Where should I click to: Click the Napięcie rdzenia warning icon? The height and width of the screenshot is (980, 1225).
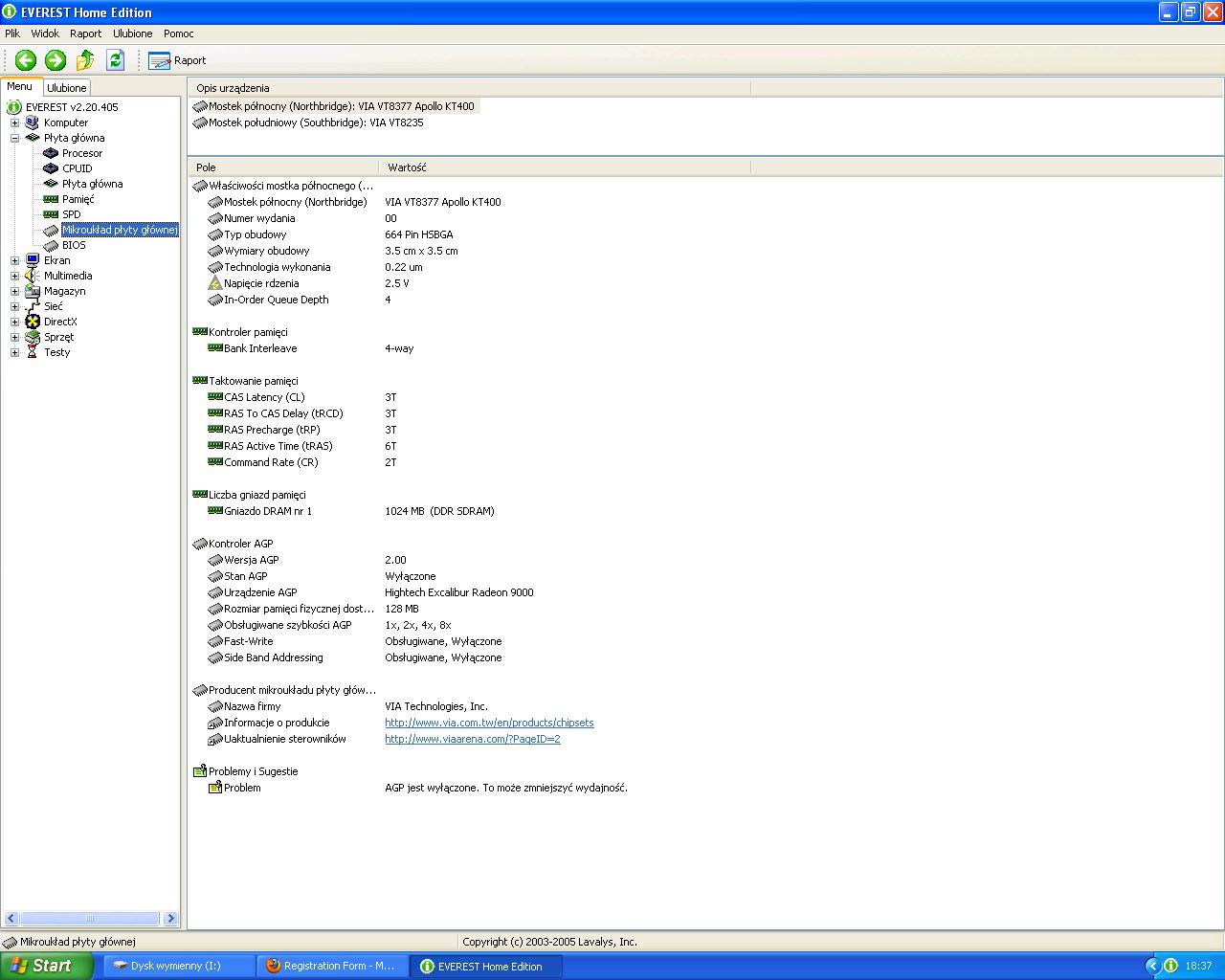tap(215, 283)
